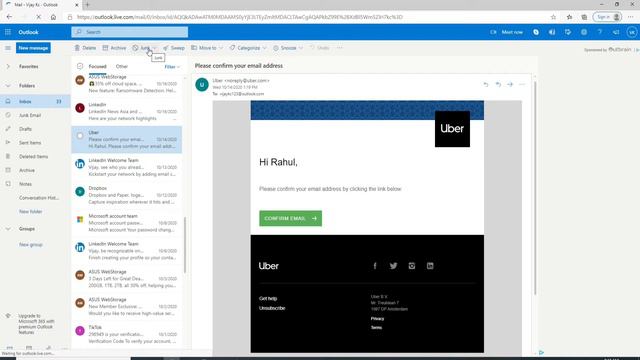Compose with the New message button

coord(33,48)
